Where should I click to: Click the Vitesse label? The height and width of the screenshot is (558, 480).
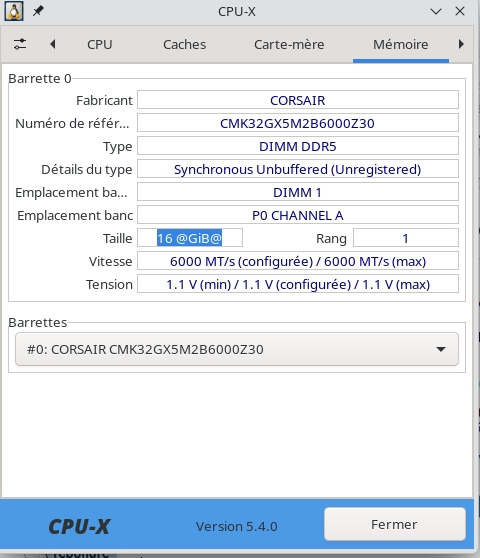pyautogui.click(x=111, y=262)
